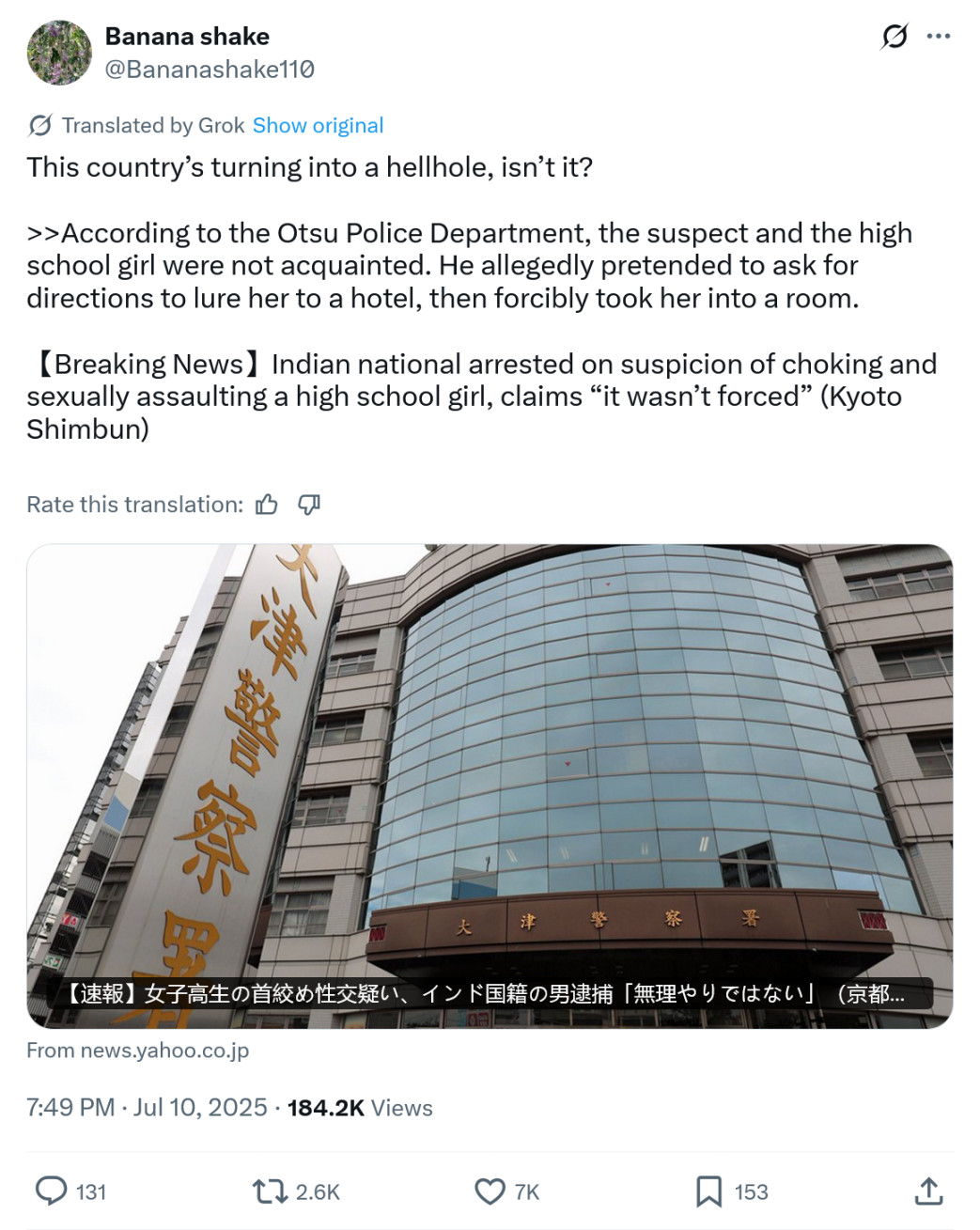View the 184.2K Views analytics

pyautogui.click(x=360, y=1108)
